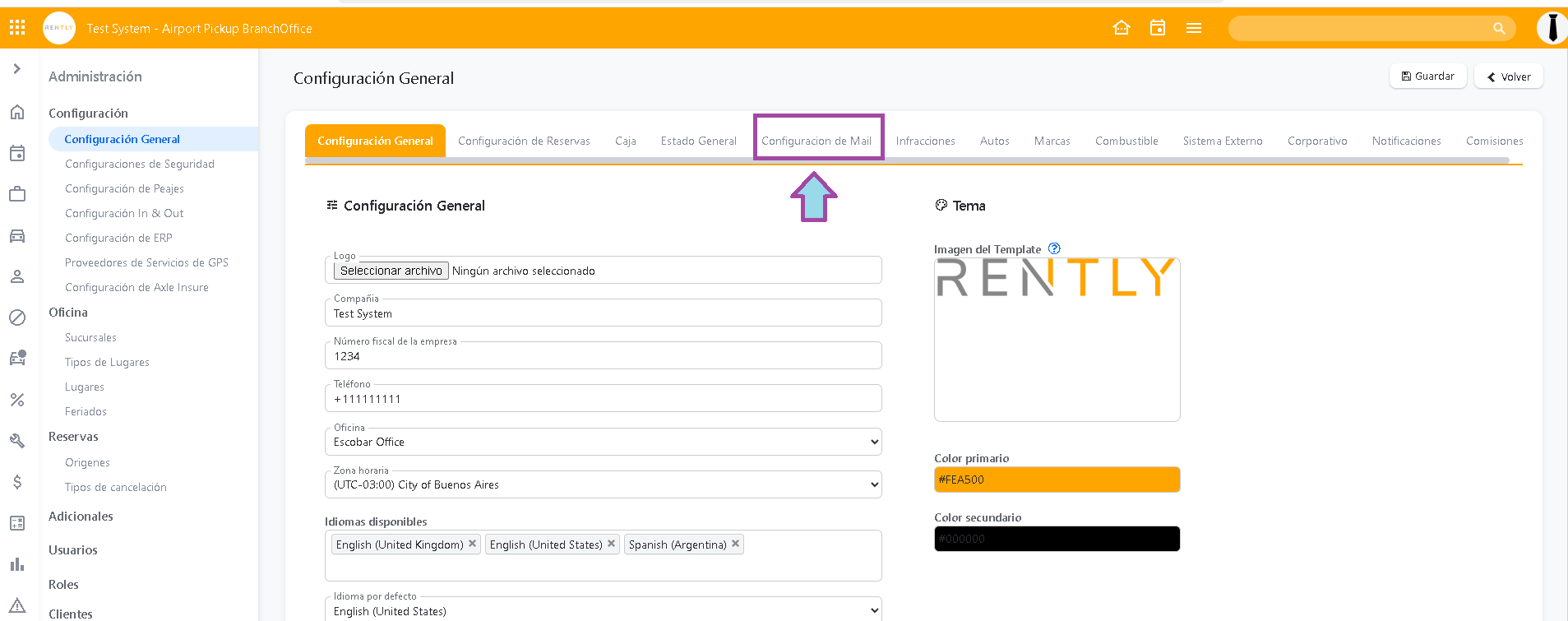Viewport: 1568px width, 621px height.
Task: Switch to the Infracciones tab
Action: pyautogui.click(x=925, y=141)
